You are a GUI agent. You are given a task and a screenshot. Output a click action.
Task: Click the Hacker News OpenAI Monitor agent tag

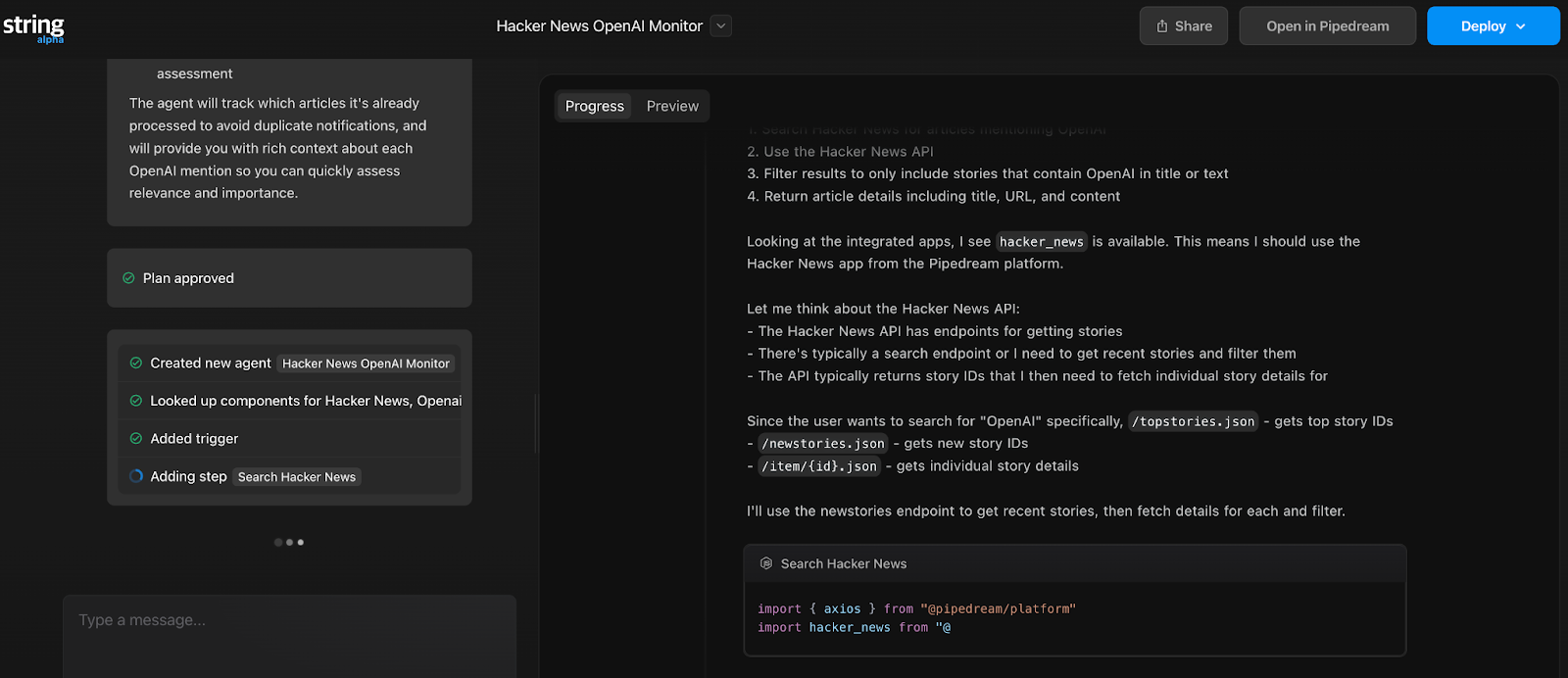pyautogui.click(x=366, y=363)
